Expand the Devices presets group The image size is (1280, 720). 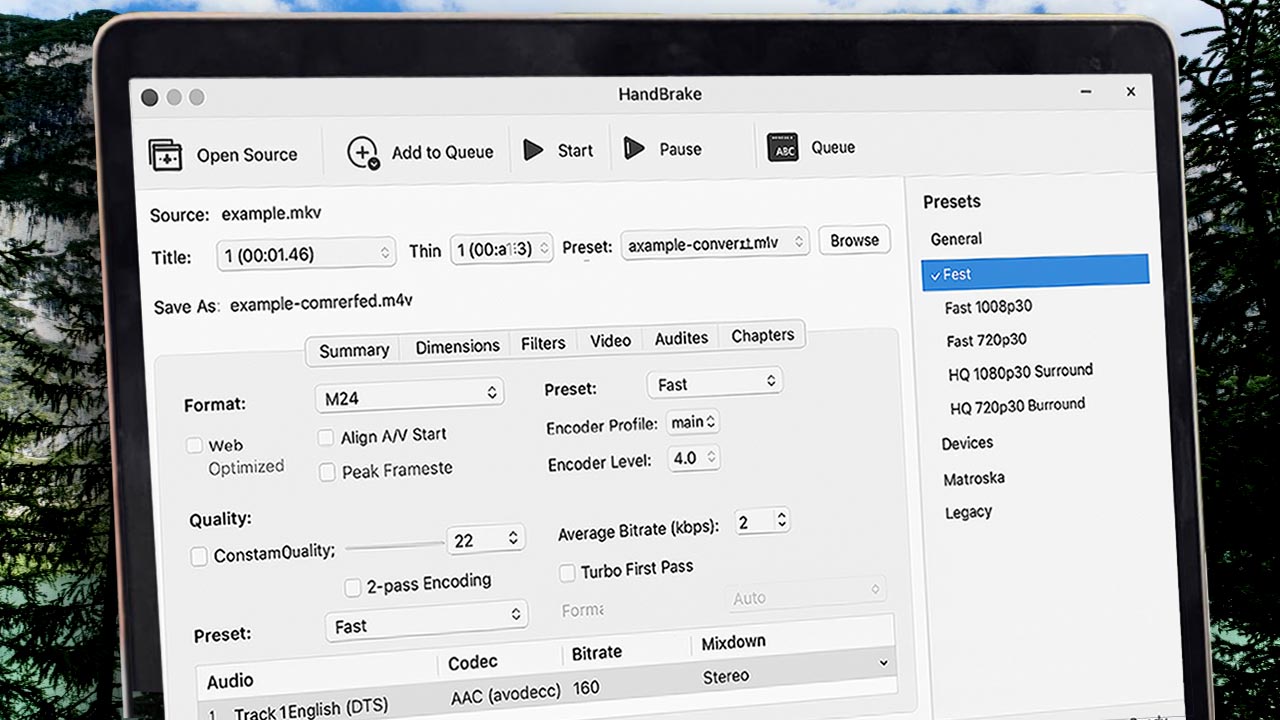(967, 443)
